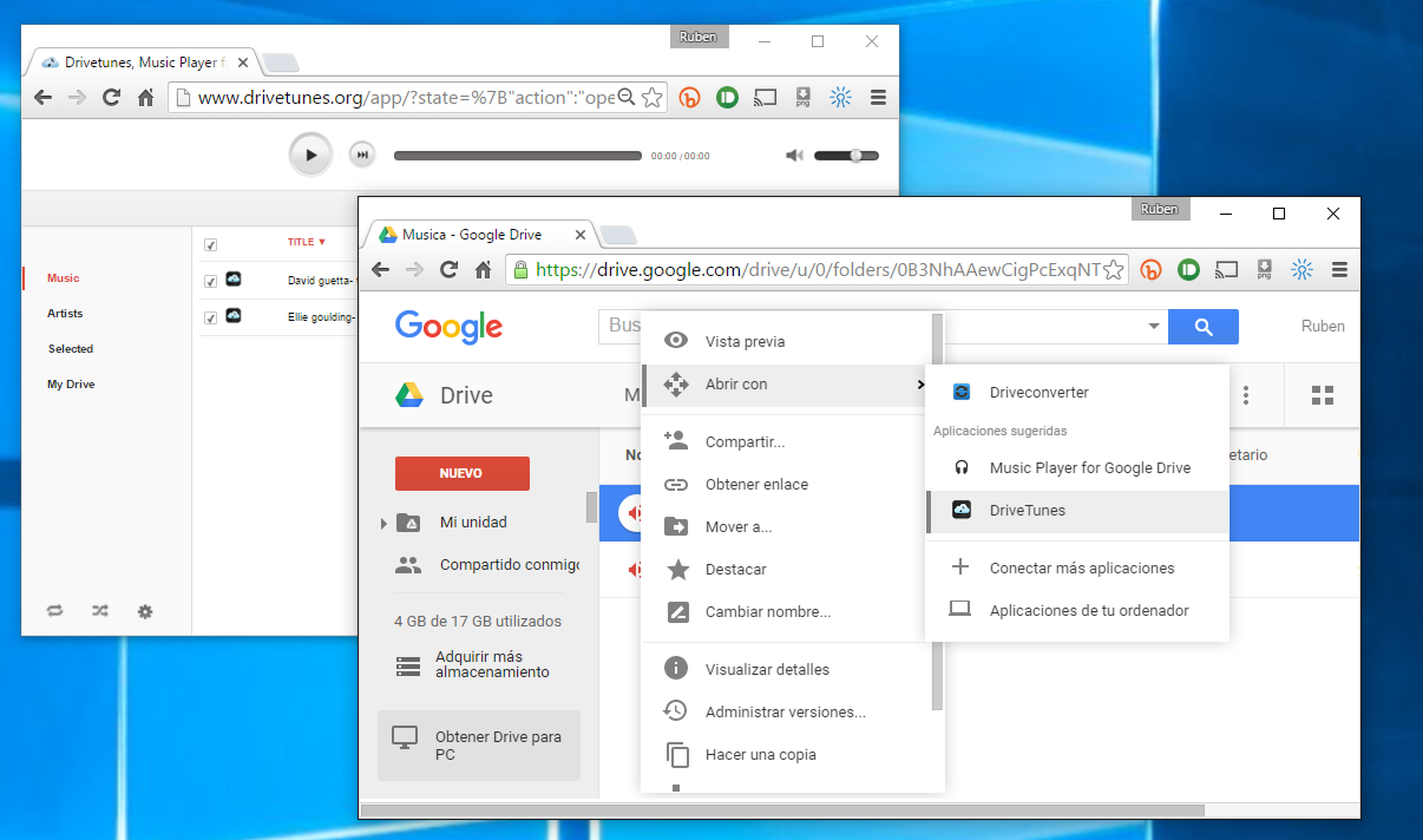Choose Hacer una copia option
1423x840 pixels.
[x=786, y=754]
